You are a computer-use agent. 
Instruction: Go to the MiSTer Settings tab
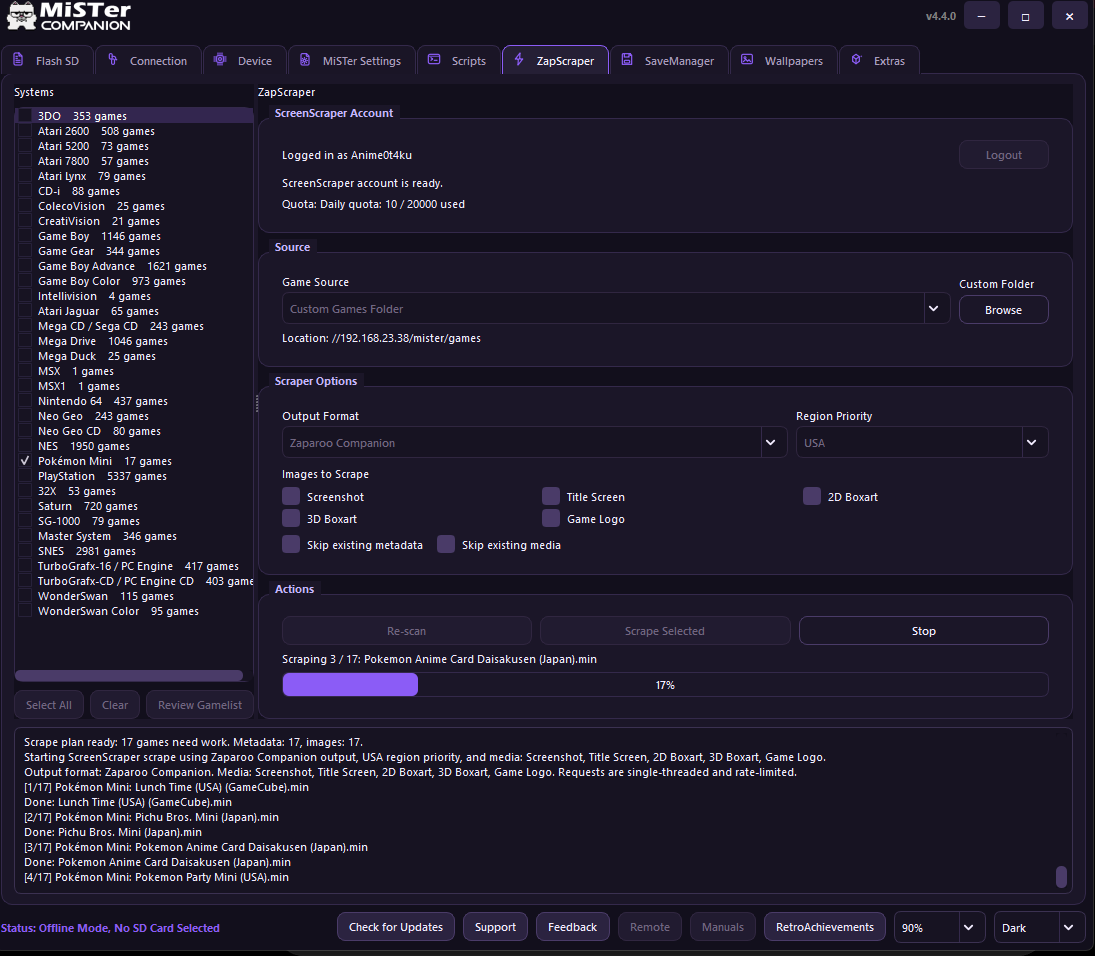tap(352, 60)
